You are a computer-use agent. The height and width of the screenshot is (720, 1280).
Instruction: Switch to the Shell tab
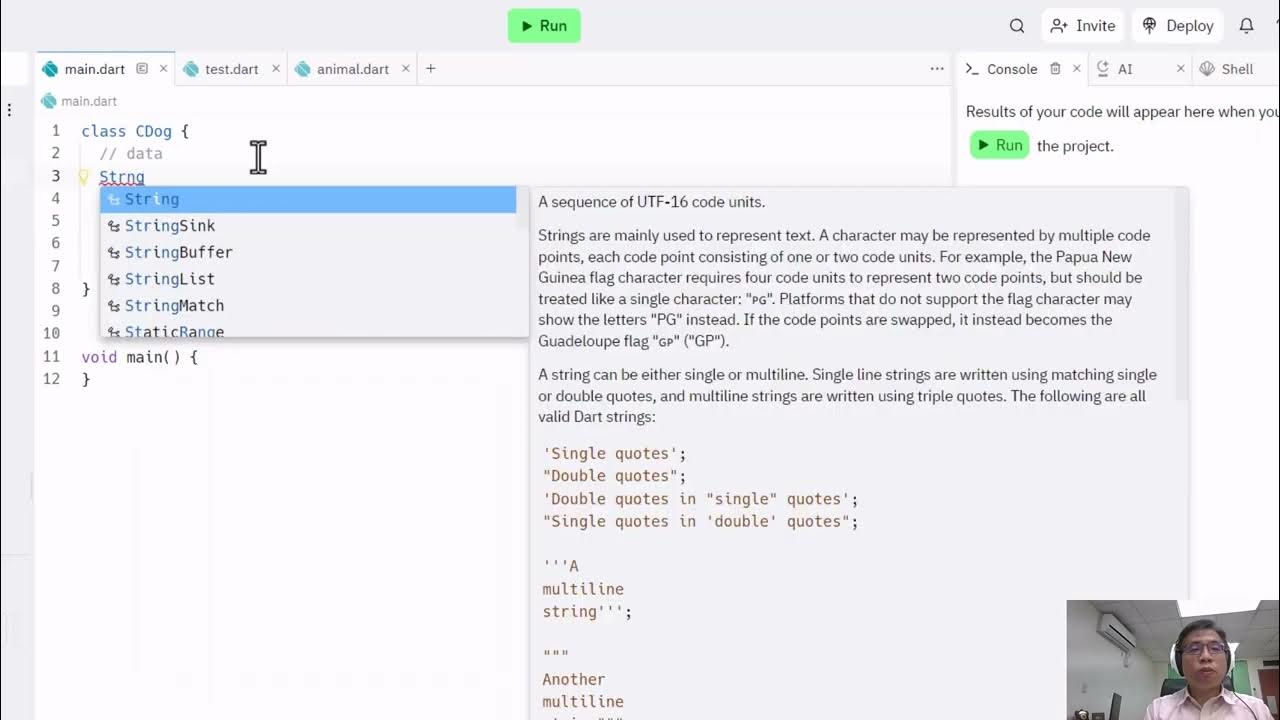pyautogui.click(x=1236, y=69)
